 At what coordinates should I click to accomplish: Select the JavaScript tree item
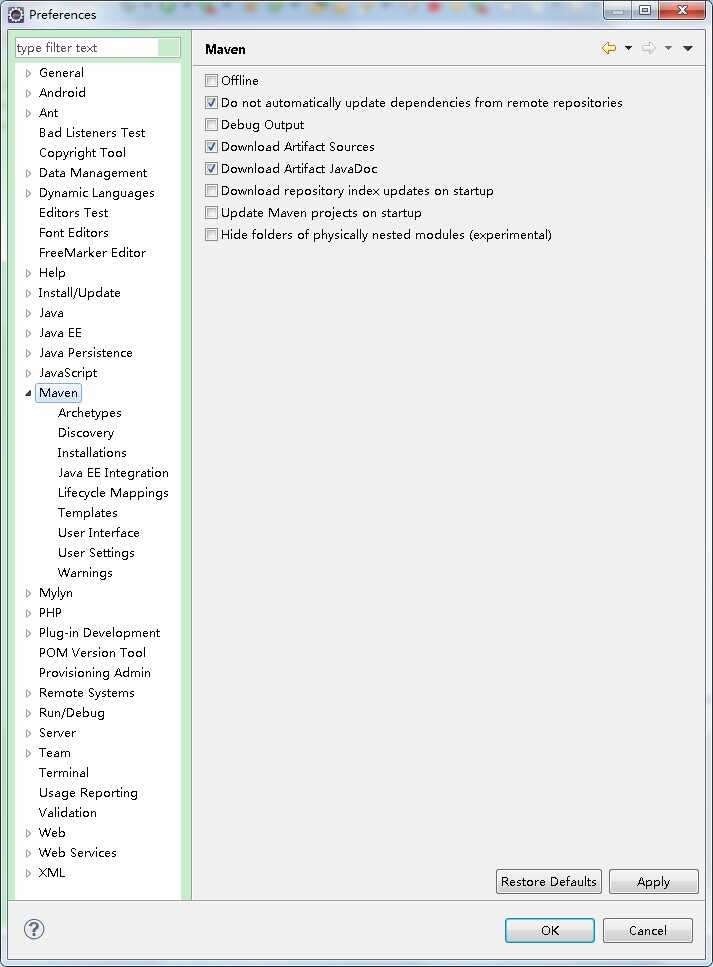68,372
